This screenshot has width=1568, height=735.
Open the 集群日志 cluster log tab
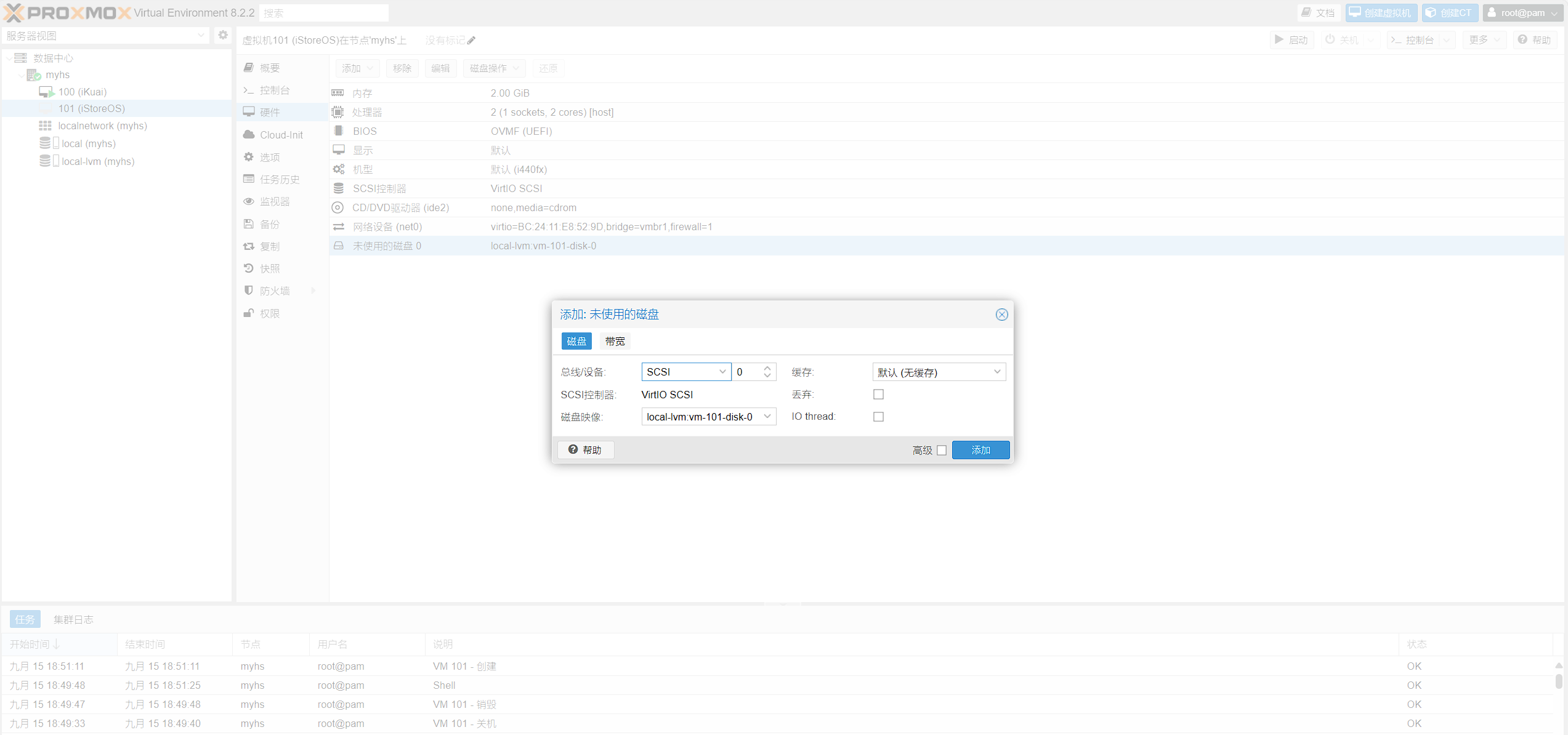coord(73,619)
